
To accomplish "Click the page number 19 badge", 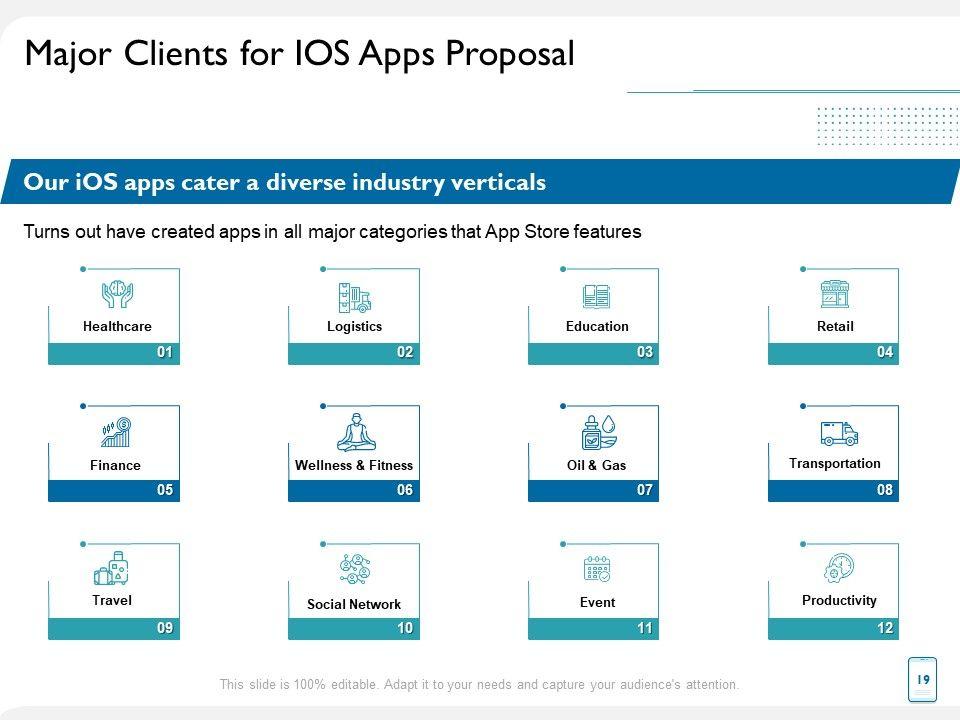I will tap(921, 677).
